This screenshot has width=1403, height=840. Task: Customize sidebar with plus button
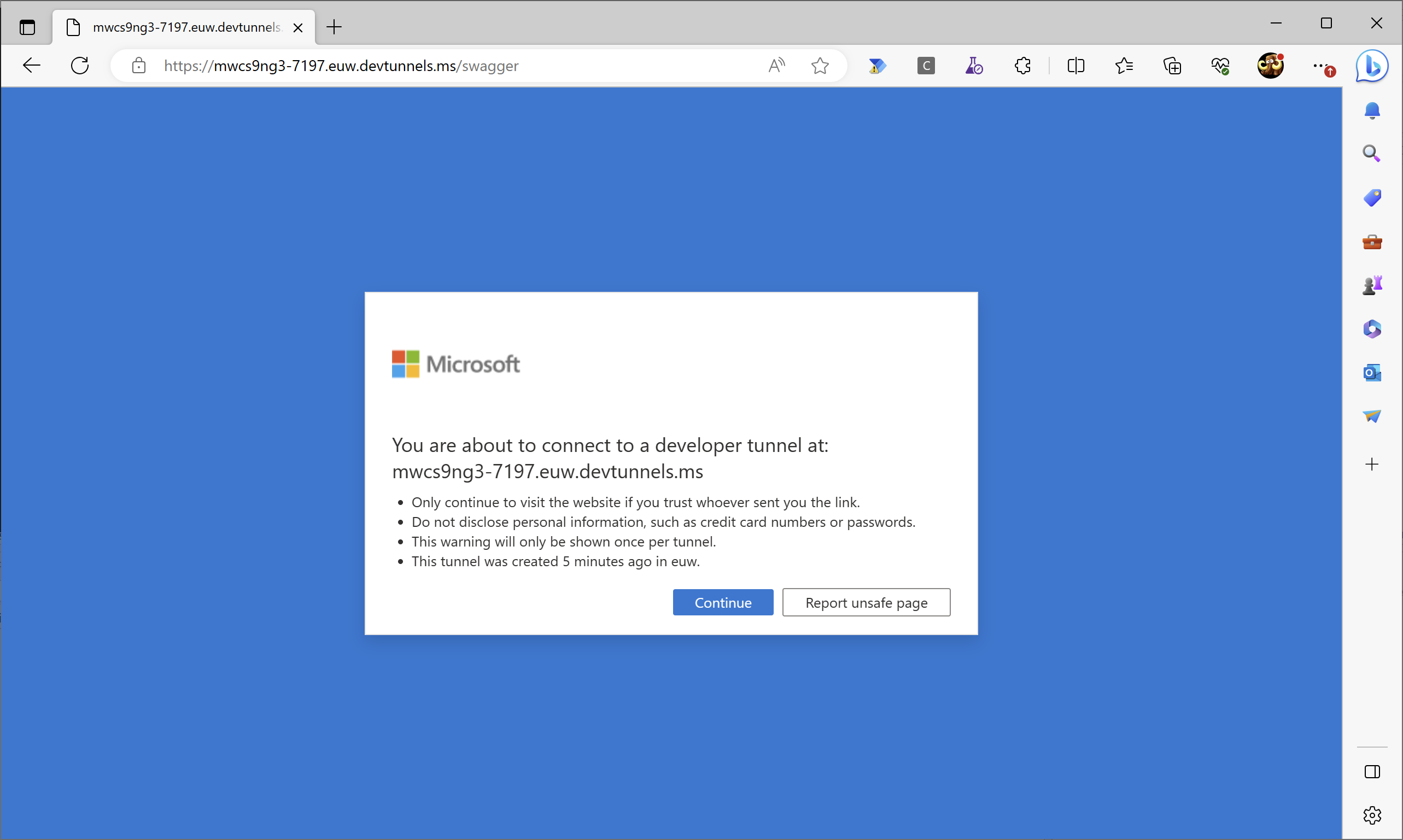click(x=1372, y=465)
